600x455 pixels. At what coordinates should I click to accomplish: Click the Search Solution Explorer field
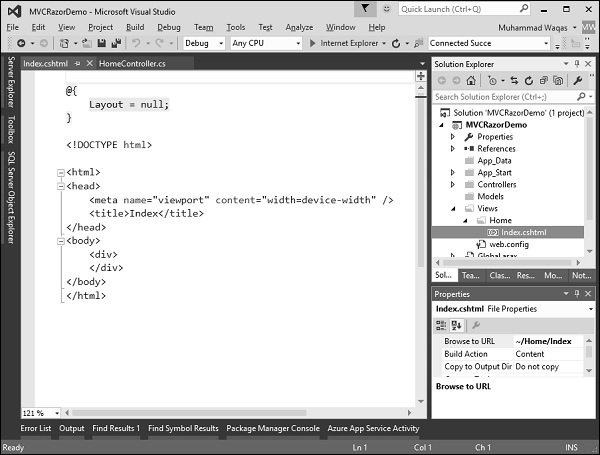(x=504, y=97)
